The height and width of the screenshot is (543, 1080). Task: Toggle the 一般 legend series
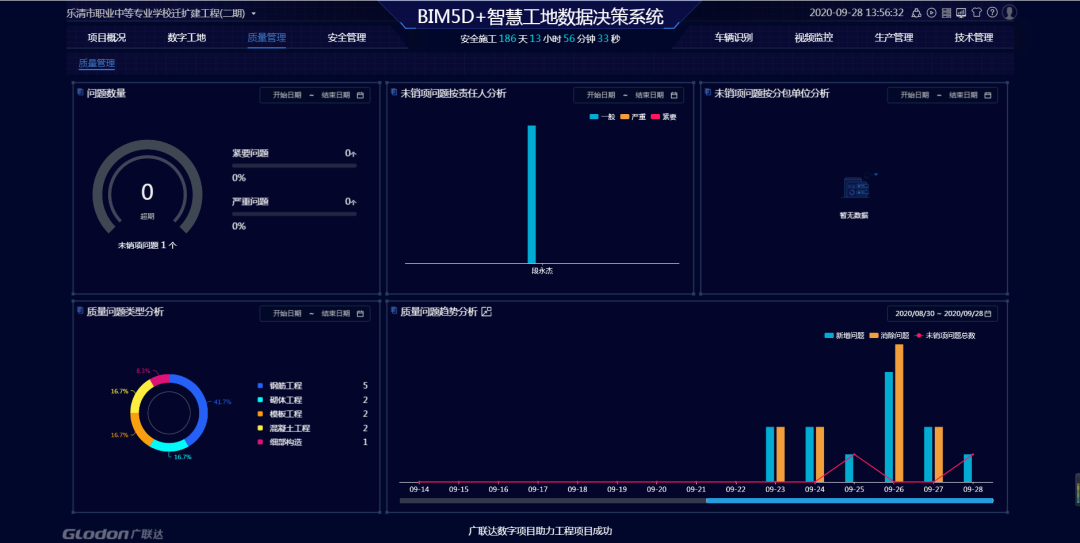pyautogui.click(x=602, y=117)
